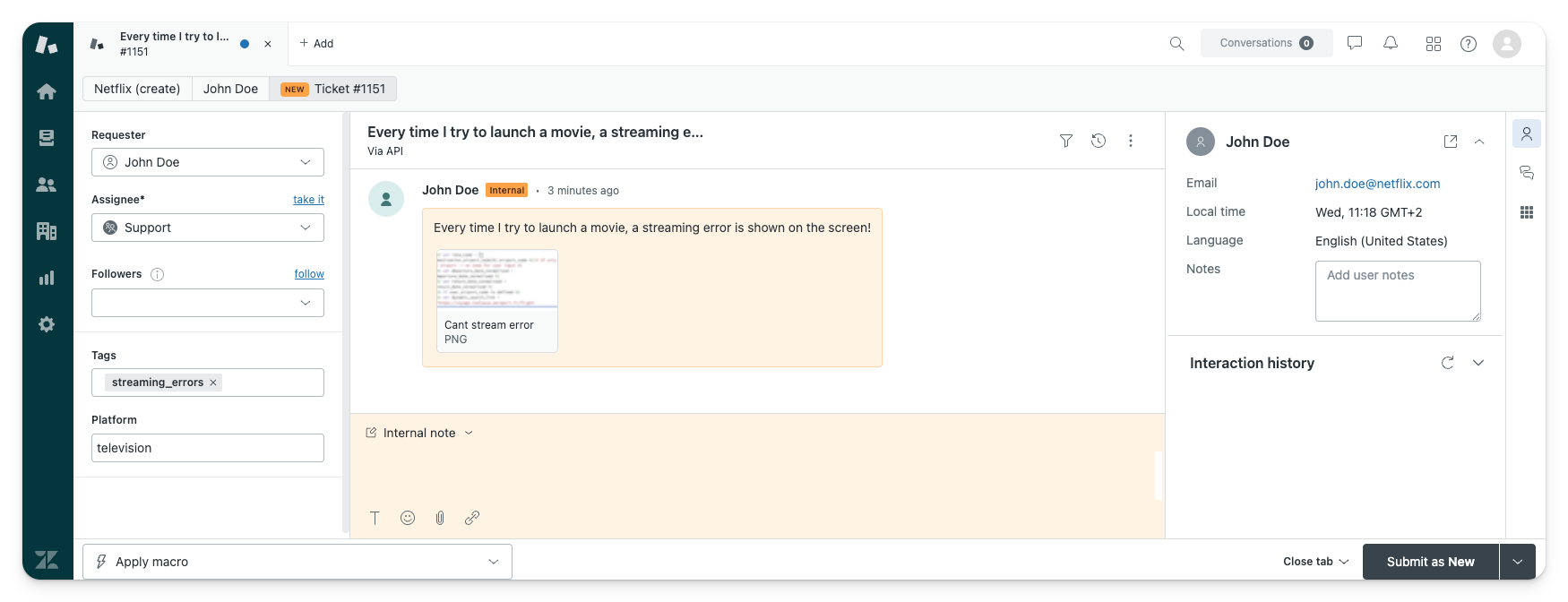Select the Ticket #1151 tab
The height and width of the screenshot is (602, 1568).
(x=333, y=89)
